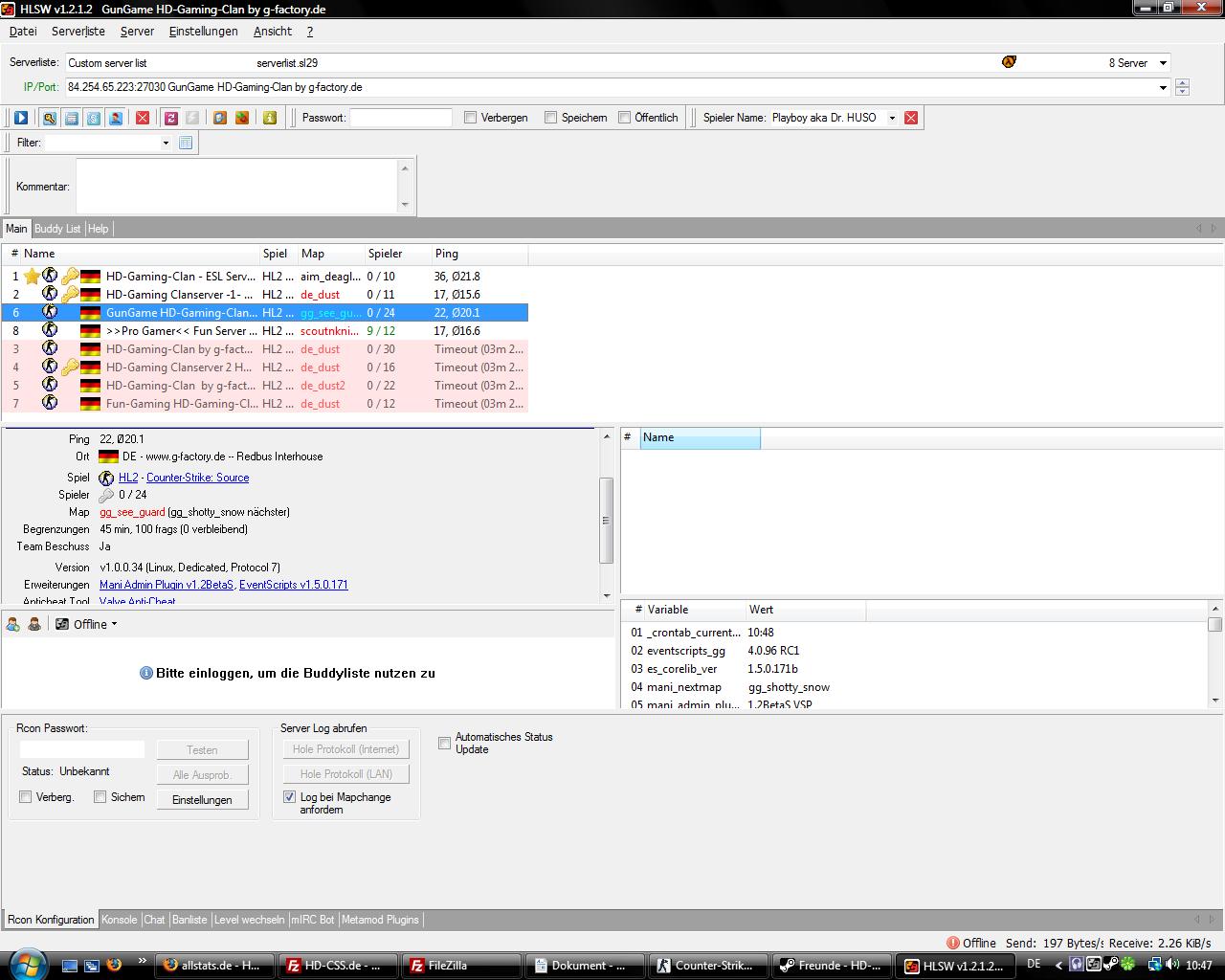This screenshot has height=980, width=1225.
Task: Open the Ansicht menu
Action: pos(273,31)
